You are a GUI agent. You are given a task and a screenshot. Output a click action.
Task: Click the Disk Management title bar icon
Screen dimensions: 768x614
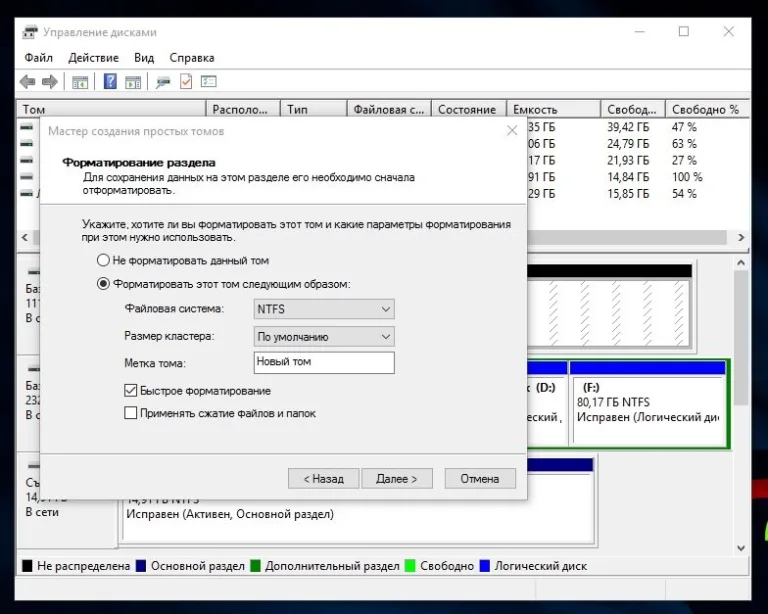click(30, 32)
